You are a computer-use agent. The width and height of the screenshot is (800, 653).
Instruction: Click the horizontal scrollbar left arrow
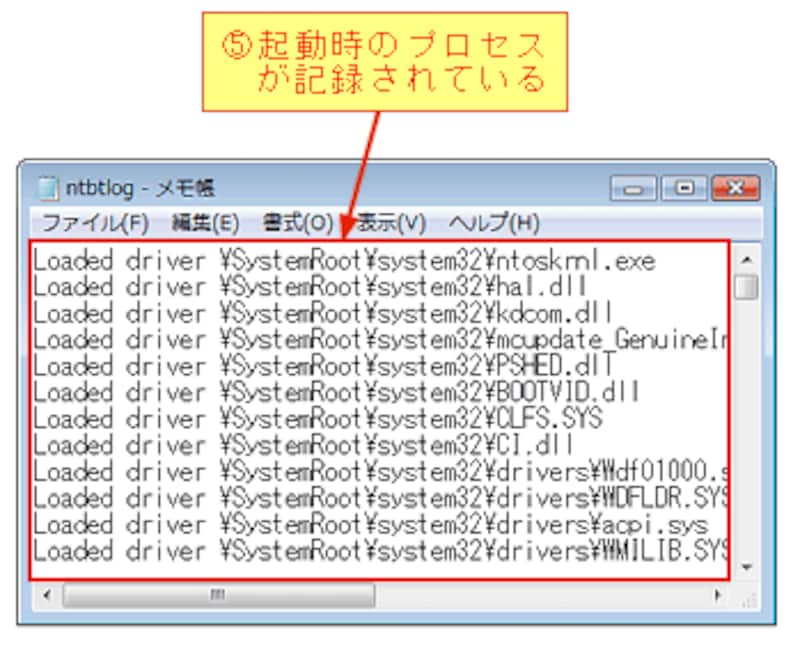[x=47, y=595]
